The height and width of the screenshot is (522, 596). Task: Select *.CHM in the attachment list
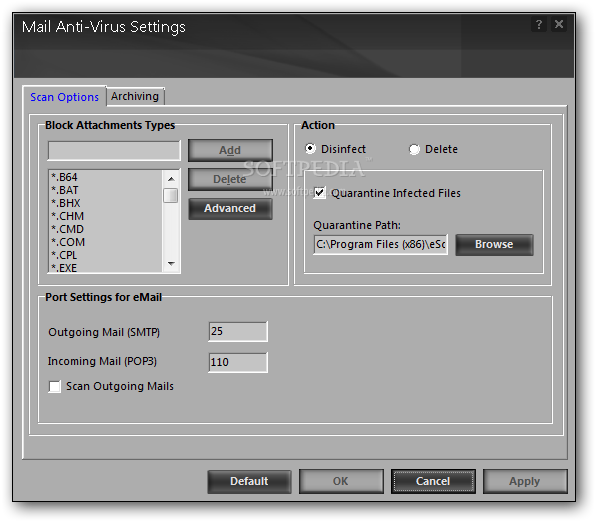tap(106, 216)
